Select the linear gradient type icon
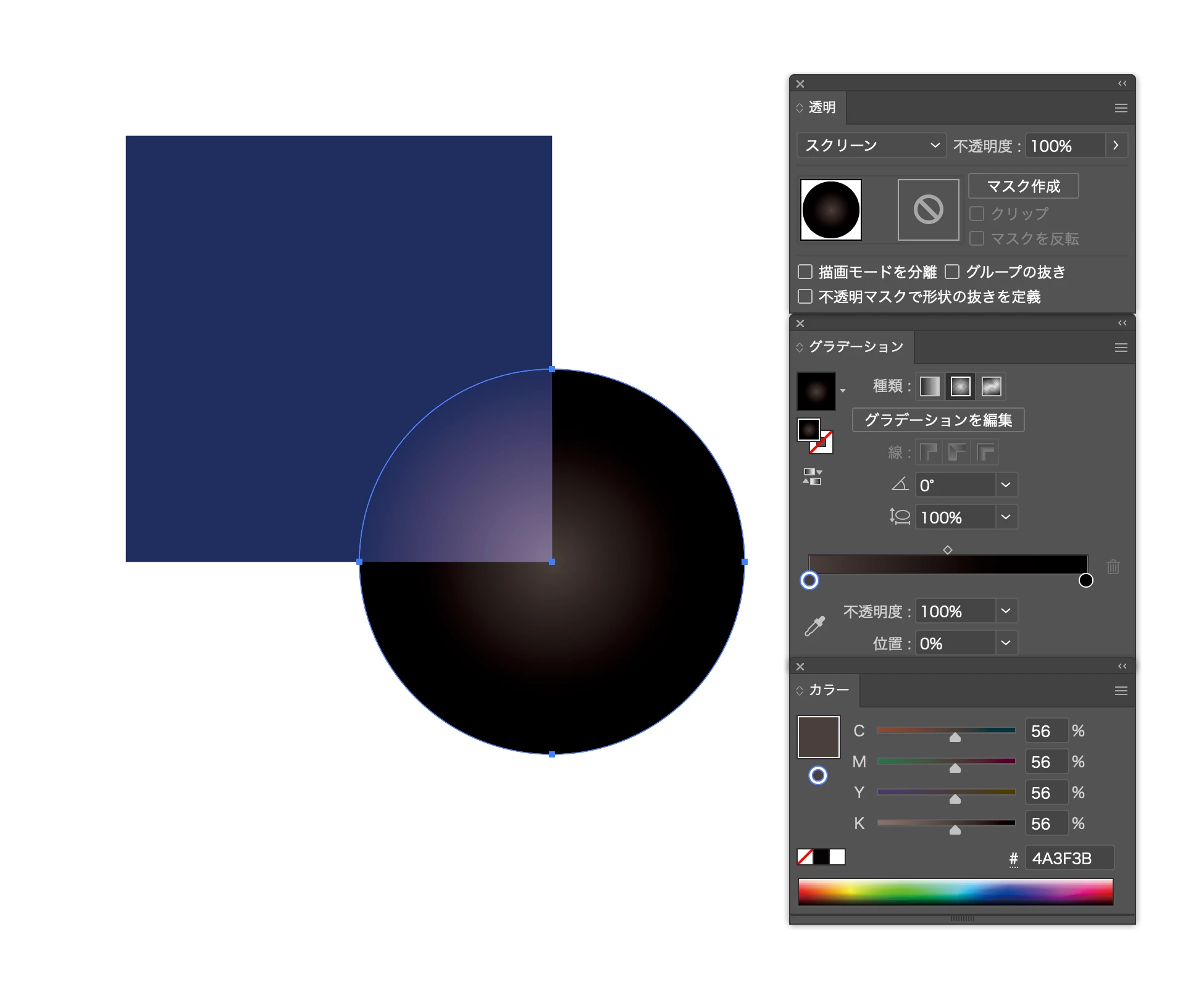Image resolution: width=1204 pixels, height=984 pixels. coord(929,386)
